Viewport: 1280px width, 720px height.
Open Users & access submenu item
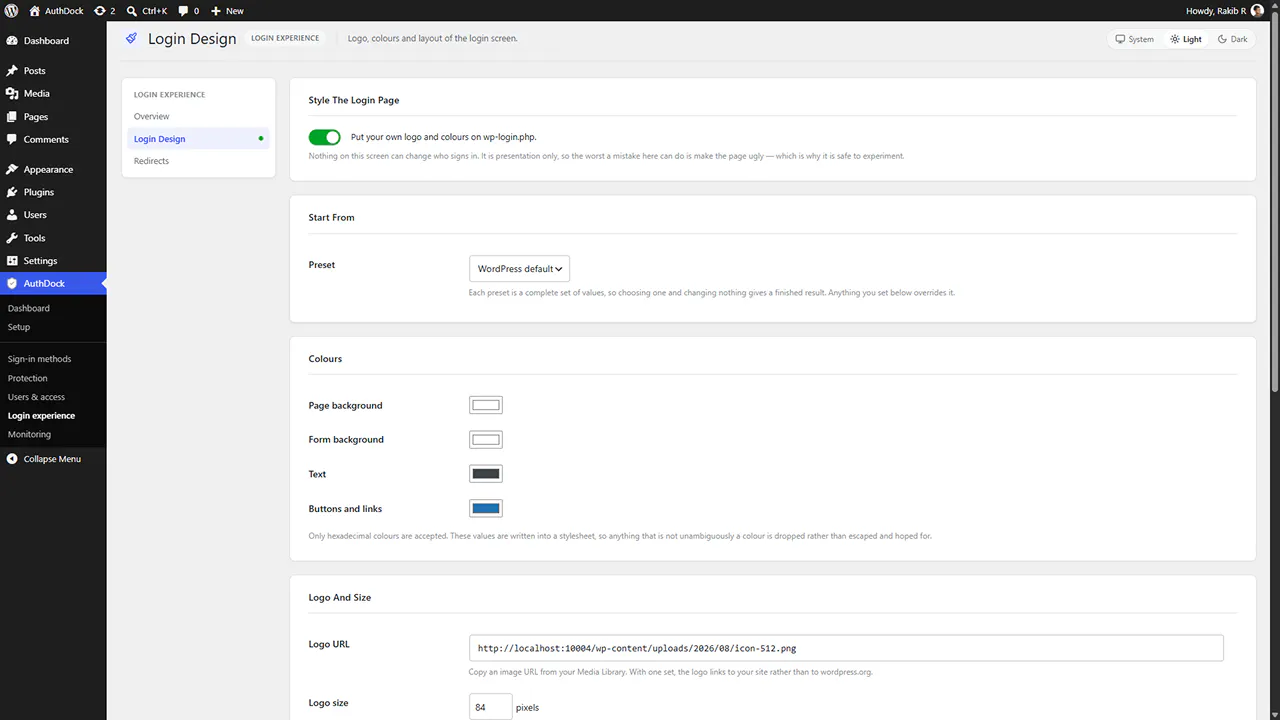36,397
